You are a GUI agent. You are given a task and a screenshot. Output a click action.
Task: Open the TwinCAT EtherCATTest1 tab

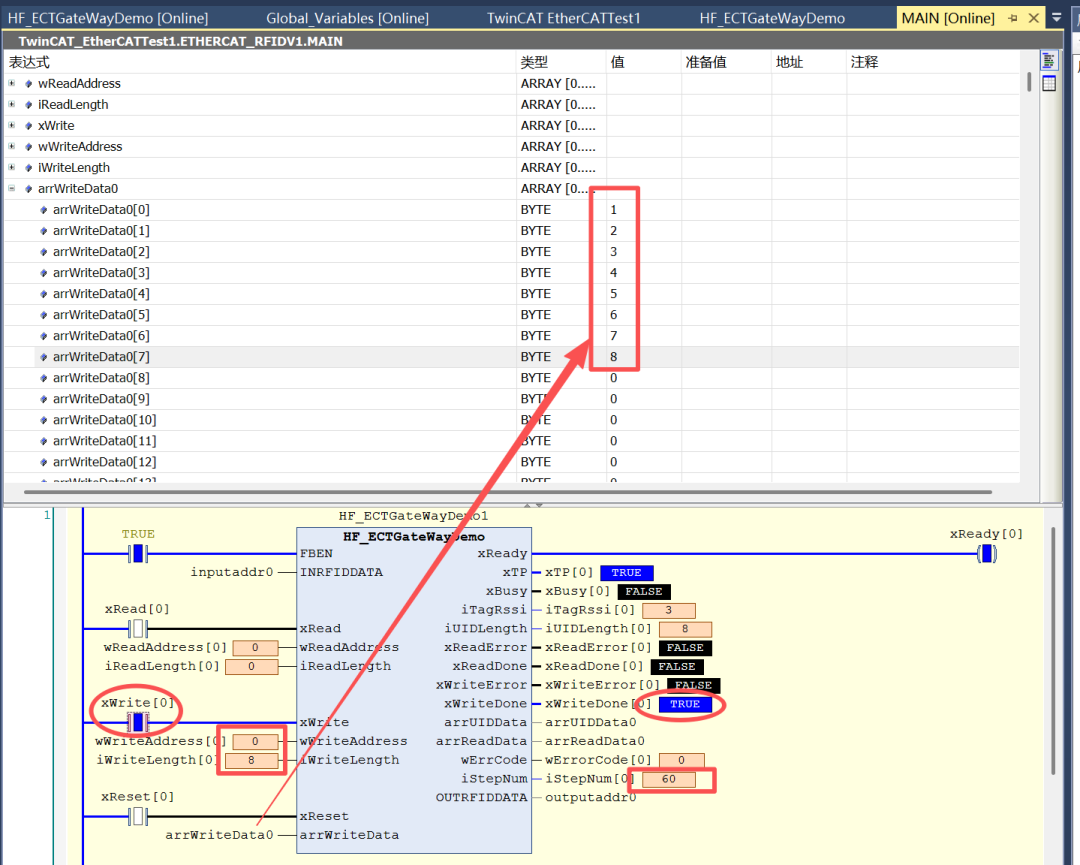point(563,18)
